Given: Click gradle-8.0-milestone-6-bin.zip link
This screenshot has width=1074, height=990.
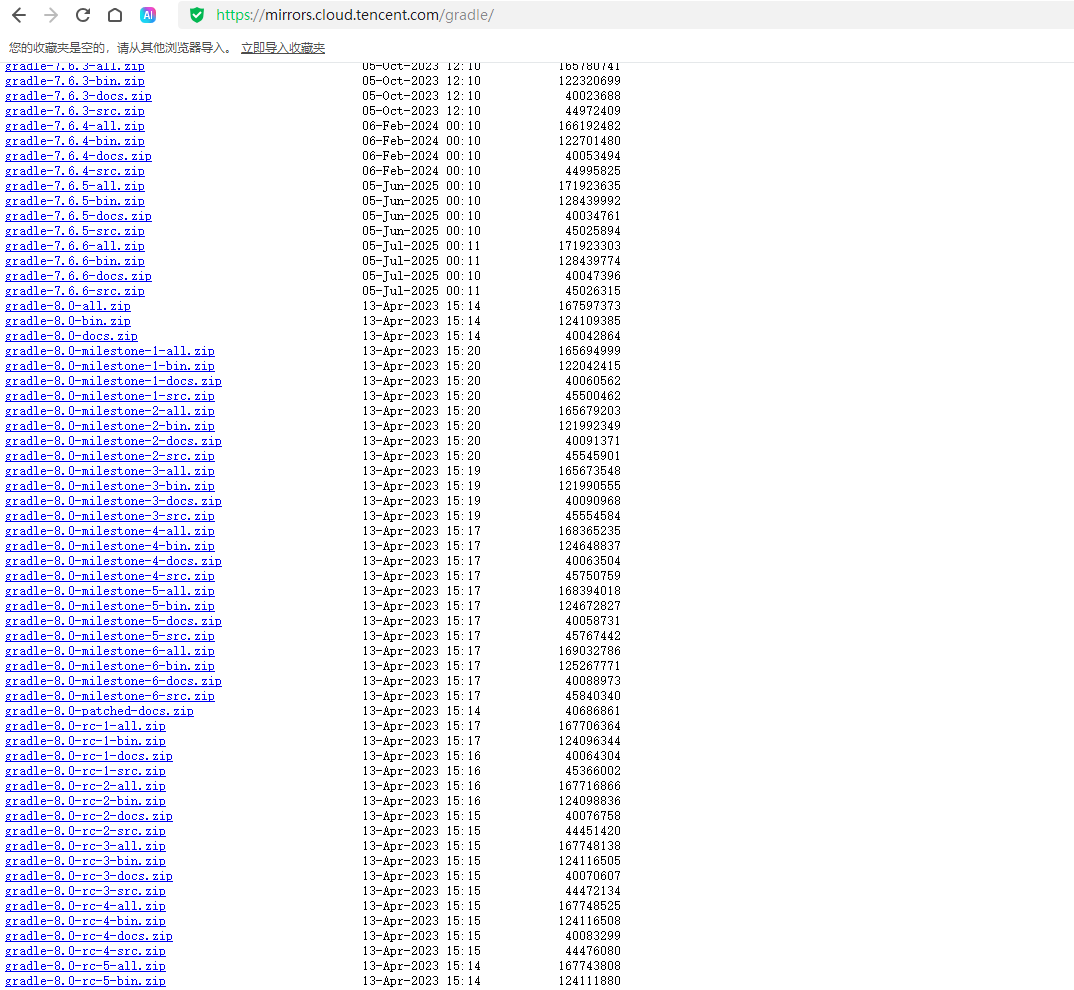Looking at the screenshot, I should coord(110,667).
